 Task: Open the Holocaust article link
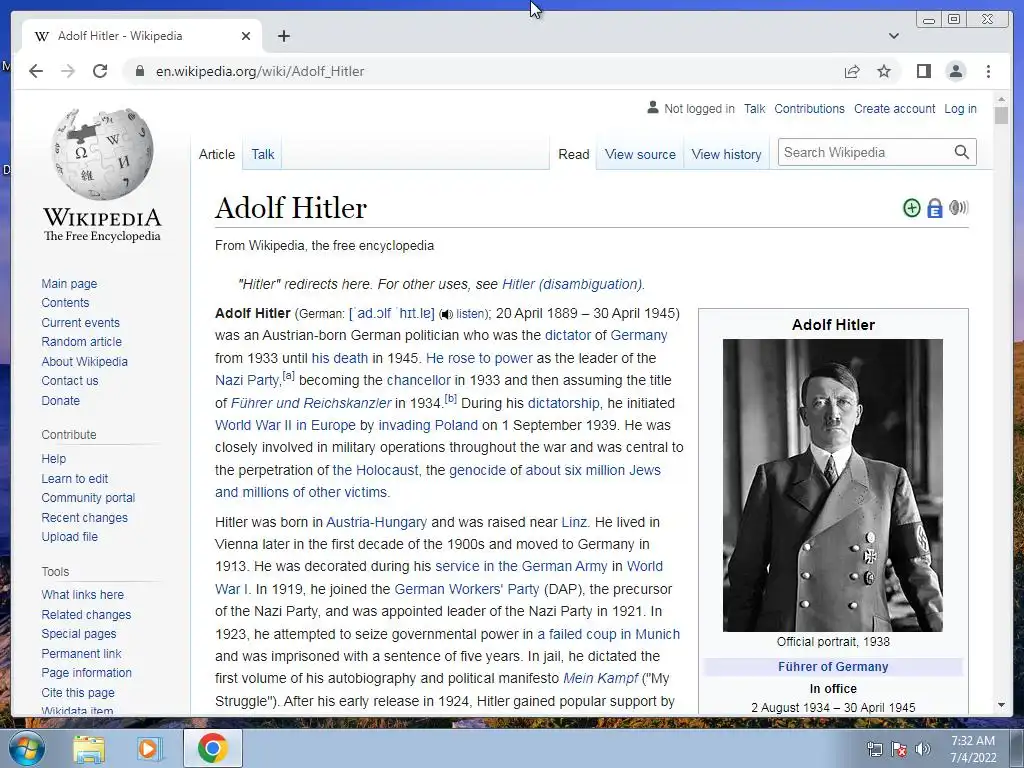click(376, 470)
